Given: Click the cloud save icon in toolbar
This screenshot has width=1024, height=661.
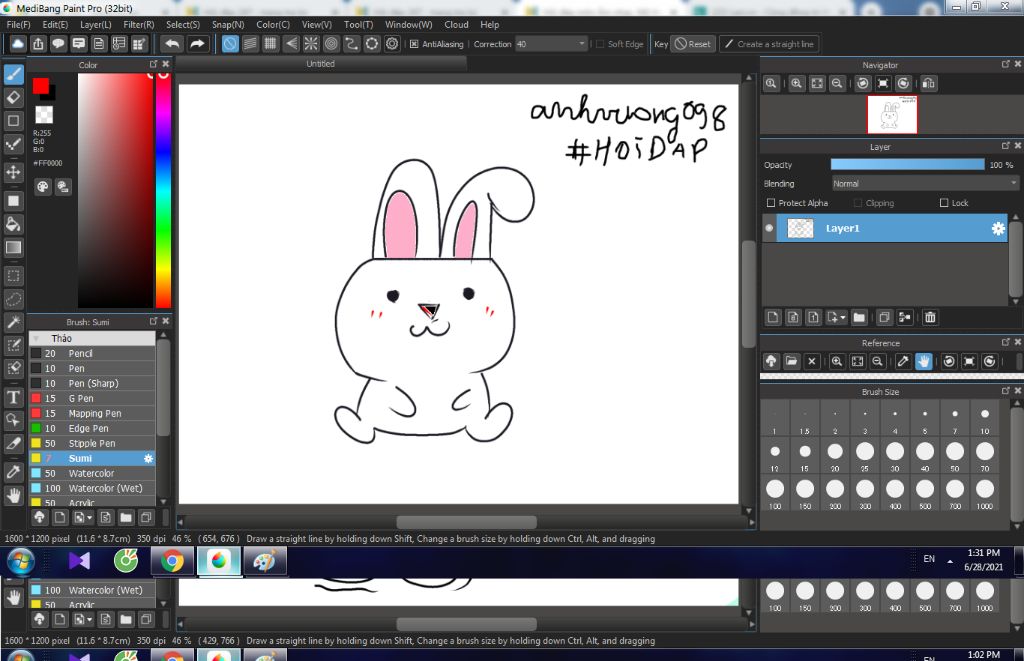Looking at the screenshot, I should (x=18, y=44).
